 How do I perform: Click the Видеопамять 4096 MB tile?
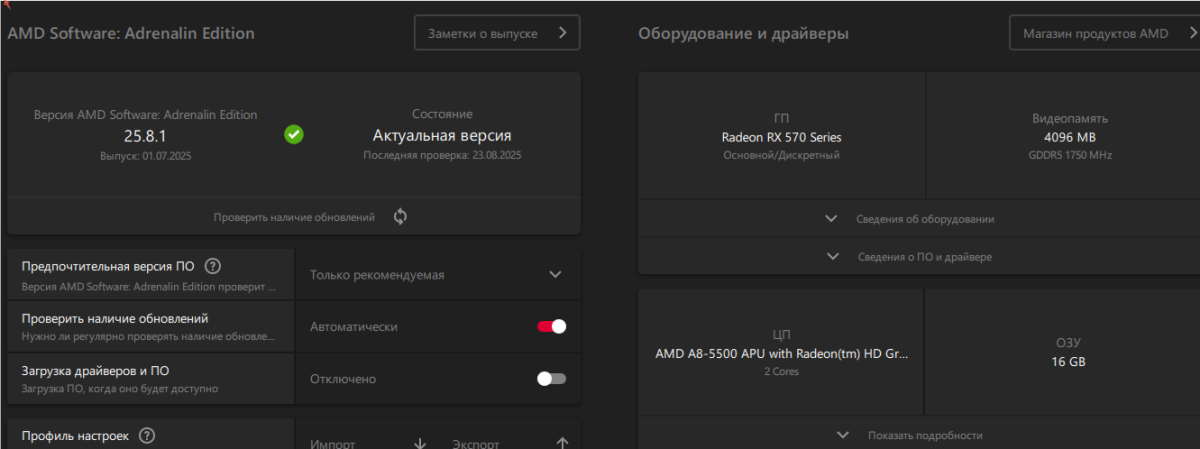(x=1069, y=136)
